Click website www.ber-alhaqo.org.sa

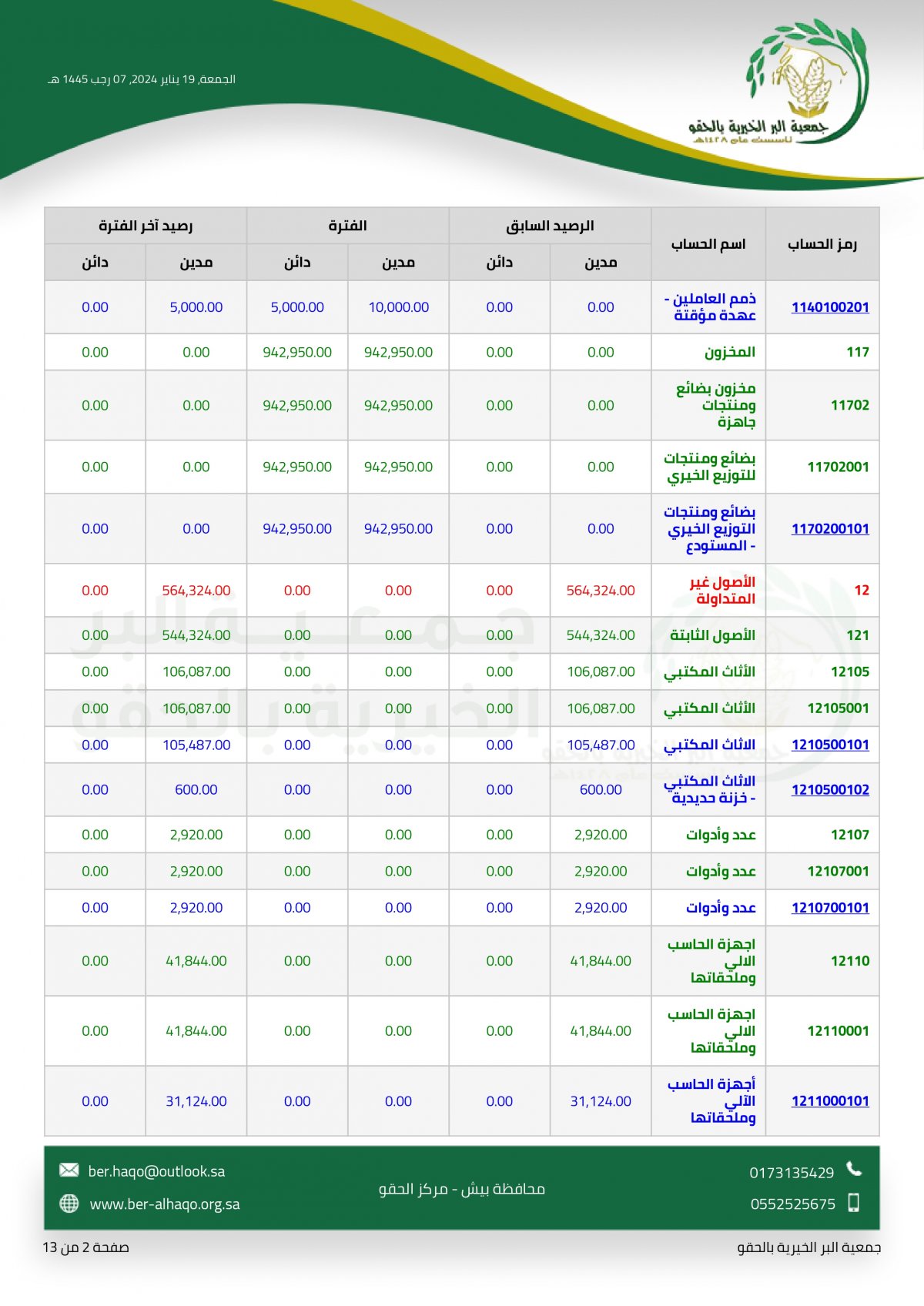(165, 1204)
